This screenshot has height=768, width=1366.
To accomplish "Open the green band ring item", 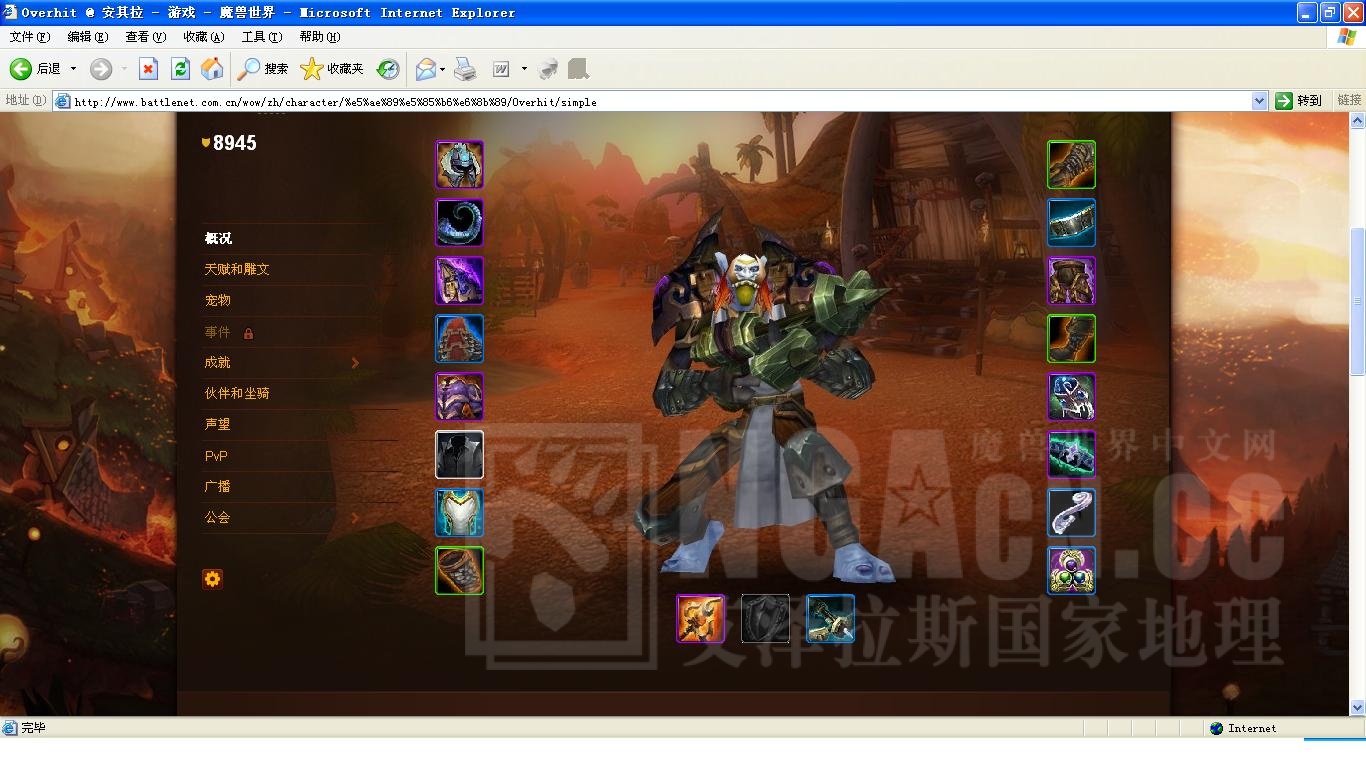I will pyautogui.click(x=1071, y=454).
